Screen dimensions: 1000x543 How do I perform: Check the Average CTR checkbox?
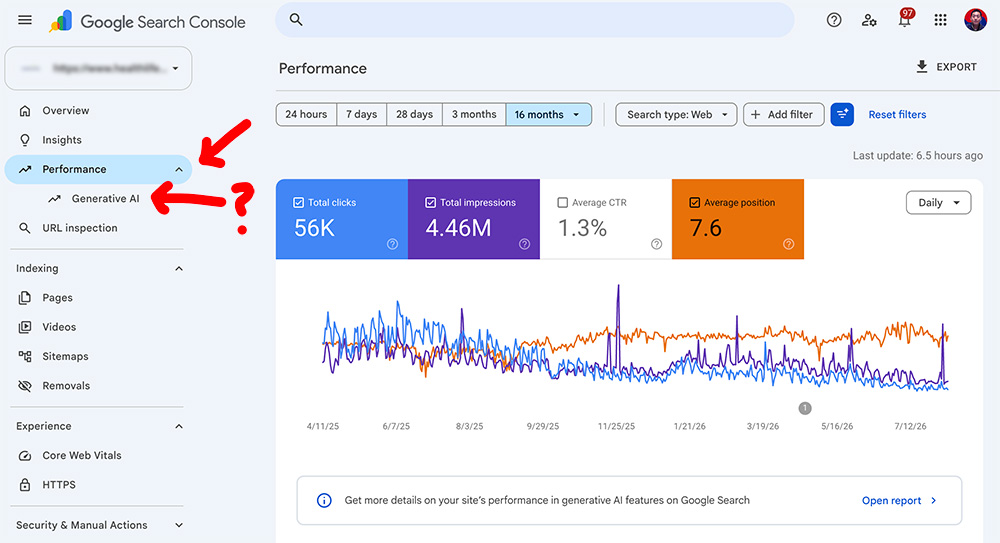pyautogui.click(x=562, y=202)
